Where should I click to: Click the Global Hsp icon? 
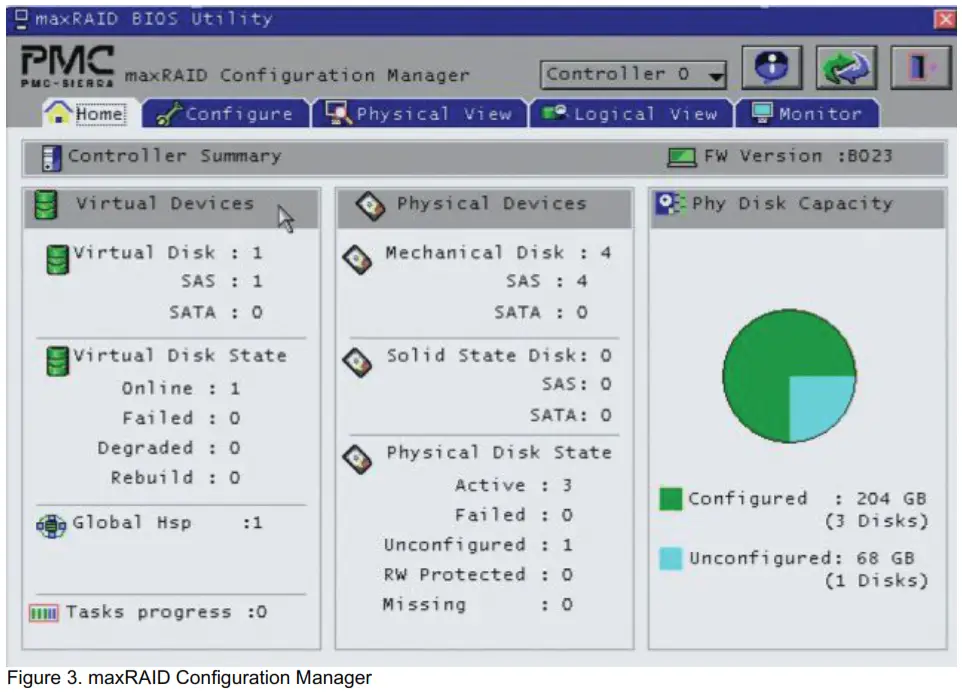pyautogui.click(x=52, y=526)
